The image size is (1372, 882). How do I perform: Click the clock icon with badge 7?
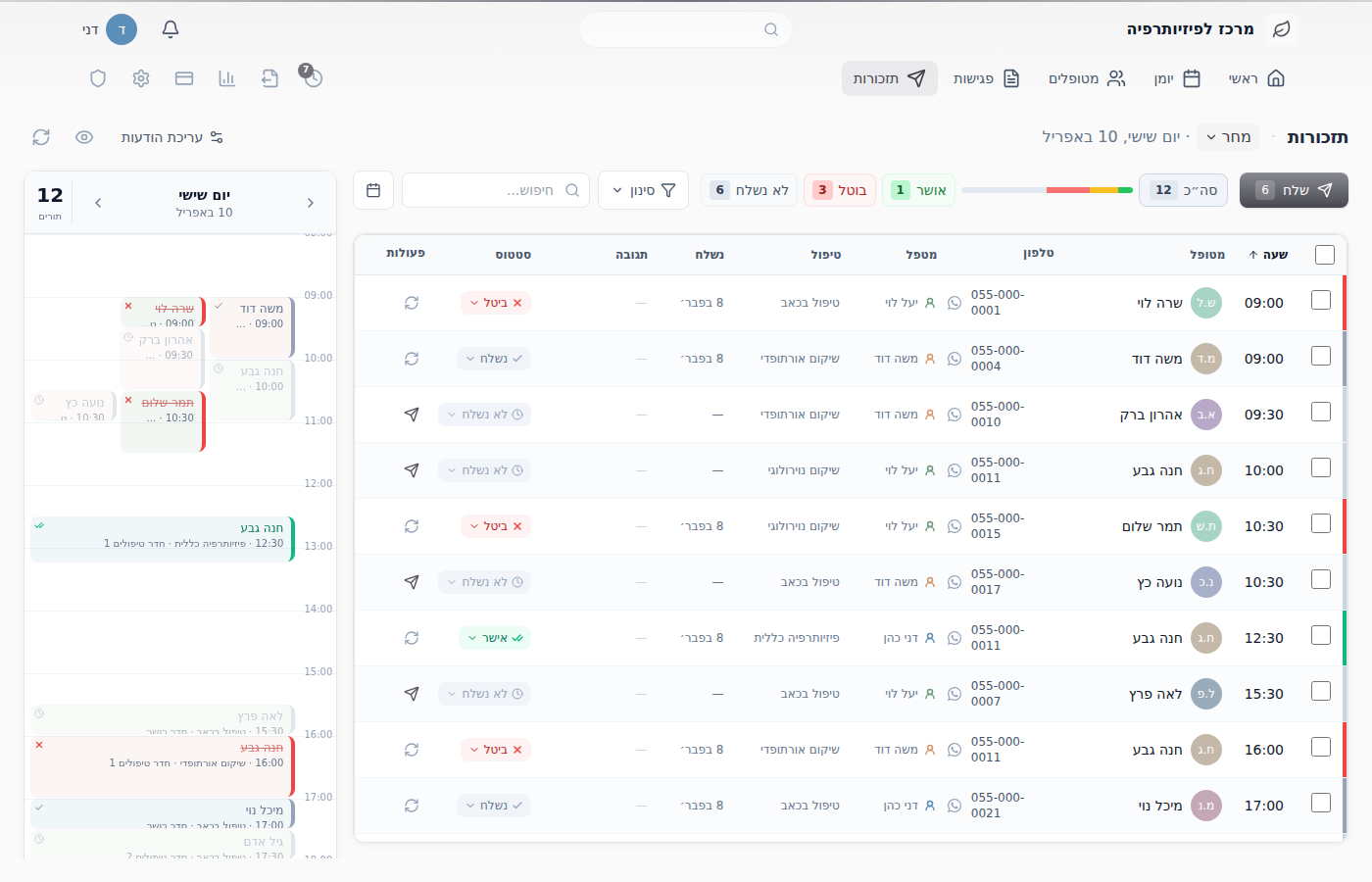[313, 77]
